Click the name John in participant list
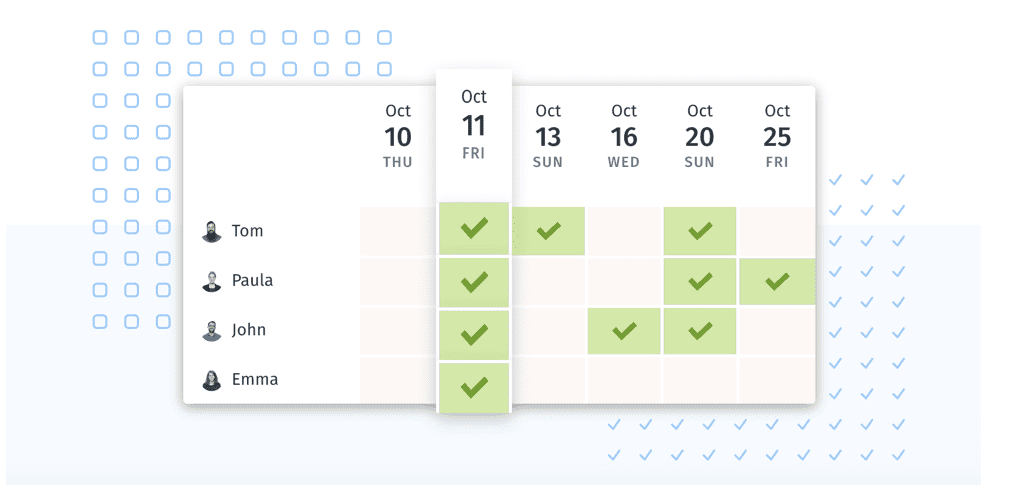1009x485 pixels. [249, 330]
